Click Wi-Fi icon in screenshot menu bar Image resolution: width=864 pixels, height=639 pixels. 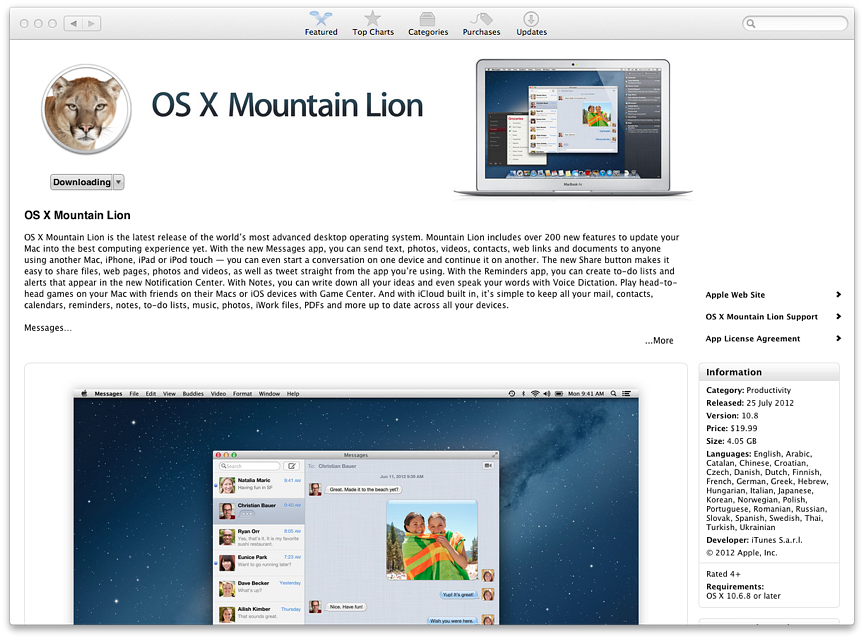point(535,393)
